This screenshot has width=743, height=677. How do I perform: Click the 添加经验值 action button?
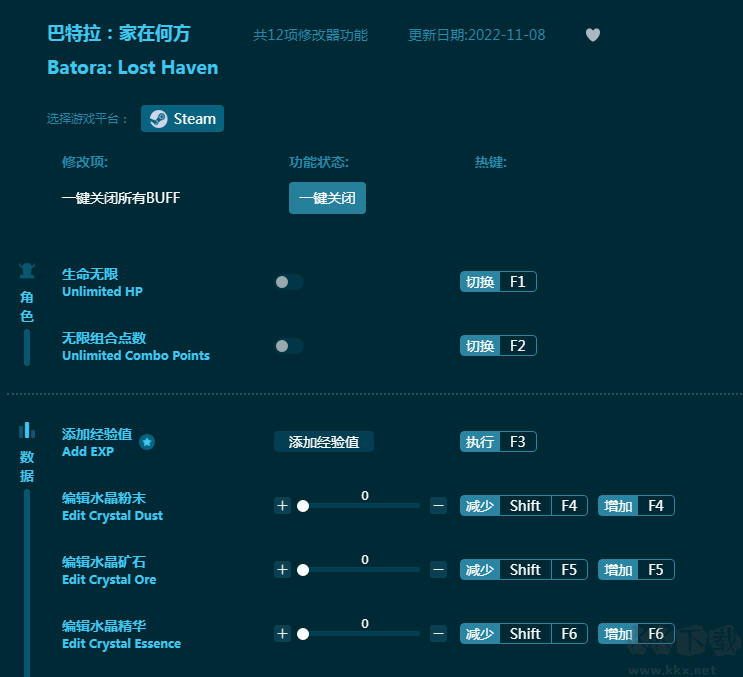point(324,442)
